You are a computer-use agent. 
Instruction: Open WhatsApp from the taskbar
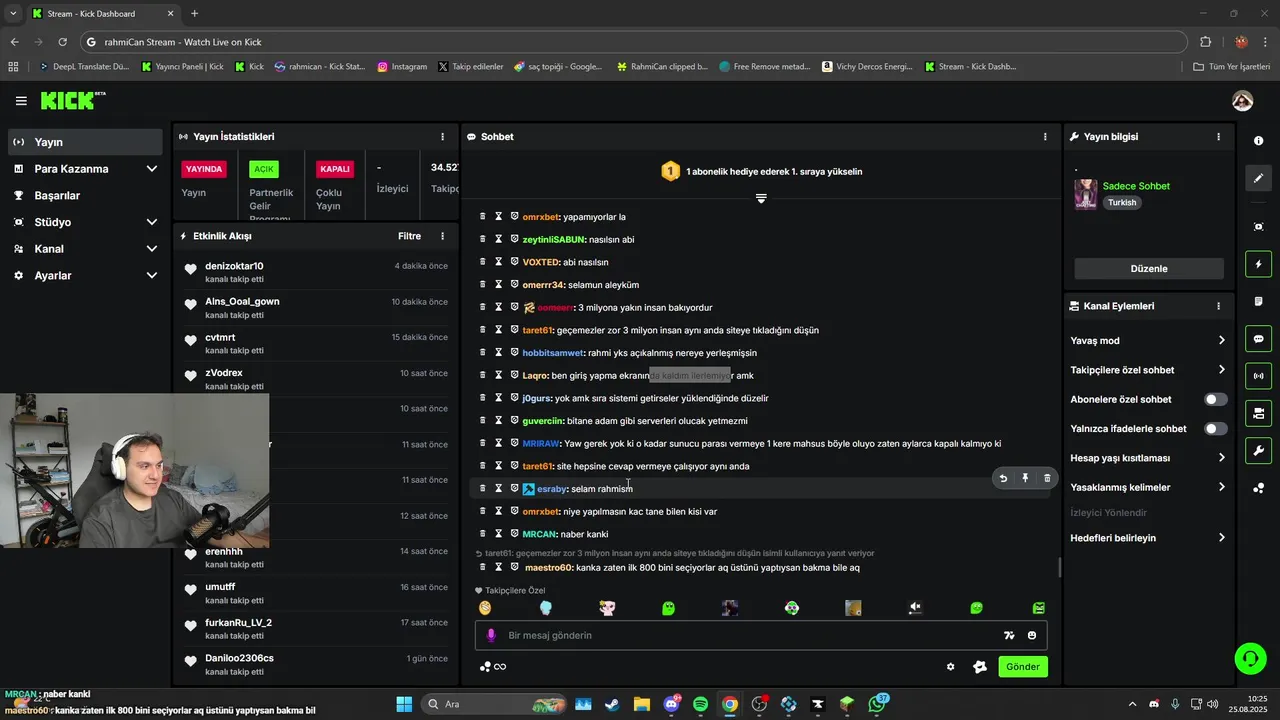click(877, 704)
